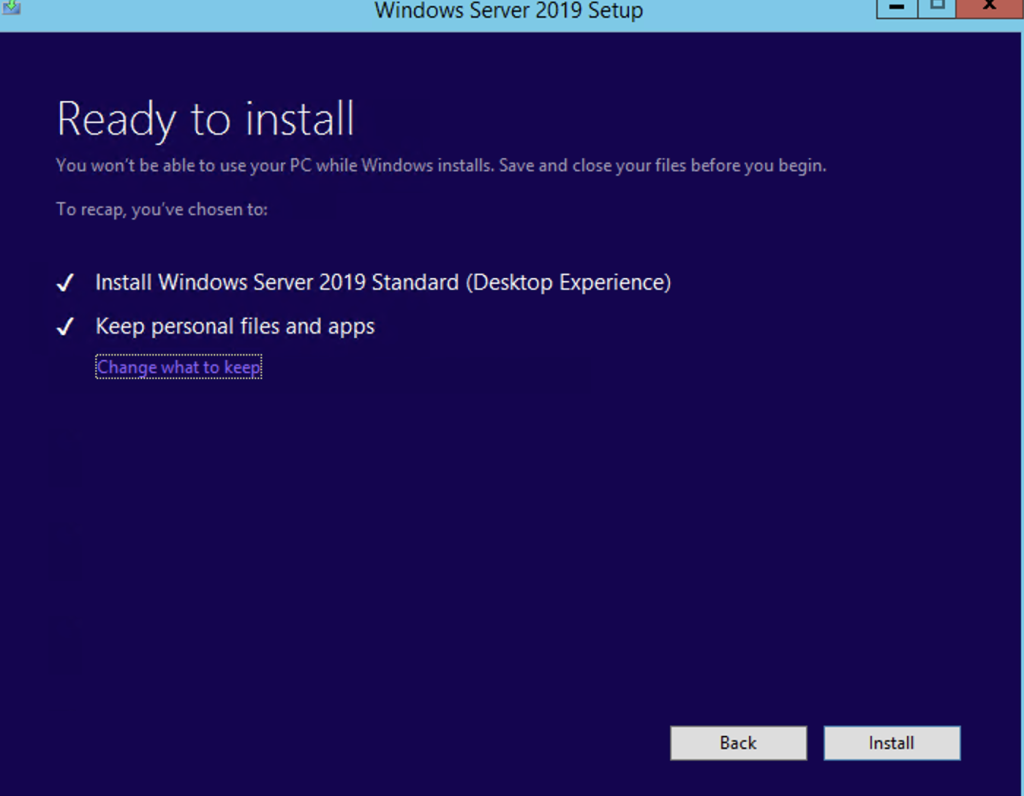
Task: Go back with the Back button
Action: [x=738, y=743]
